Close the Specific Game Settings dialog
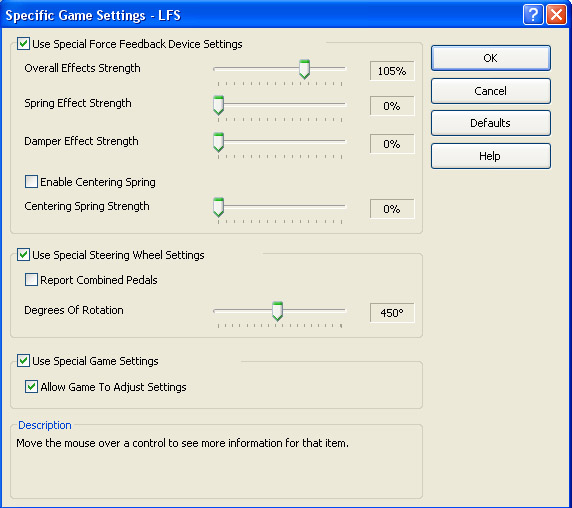Viewport: 572px width, 508px height. click(x=556, y=15)
